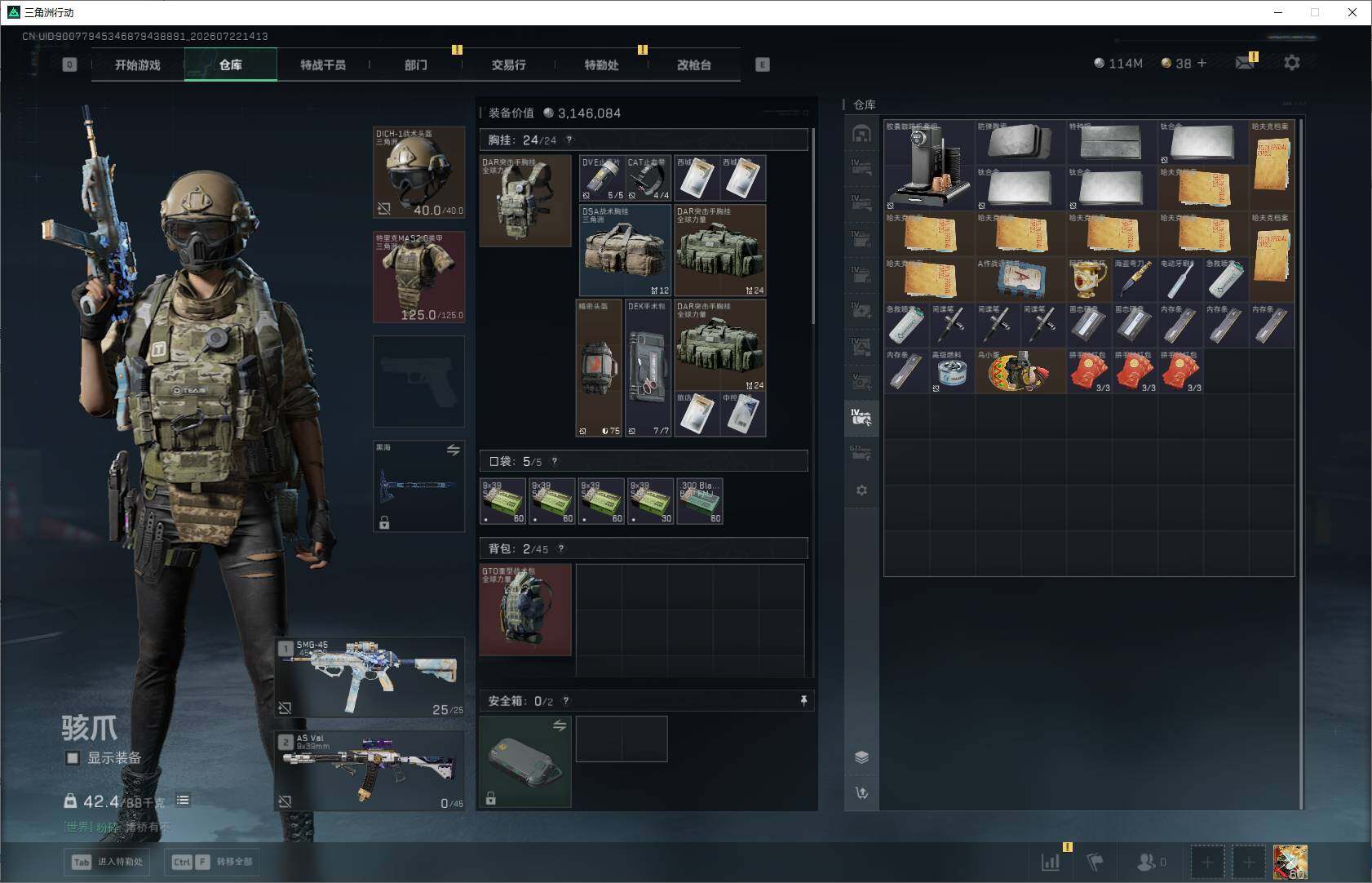This screenshot has width=1372, height=883.
Task: Expand the 背包 help question mark
Action: [x=560, y=548]
